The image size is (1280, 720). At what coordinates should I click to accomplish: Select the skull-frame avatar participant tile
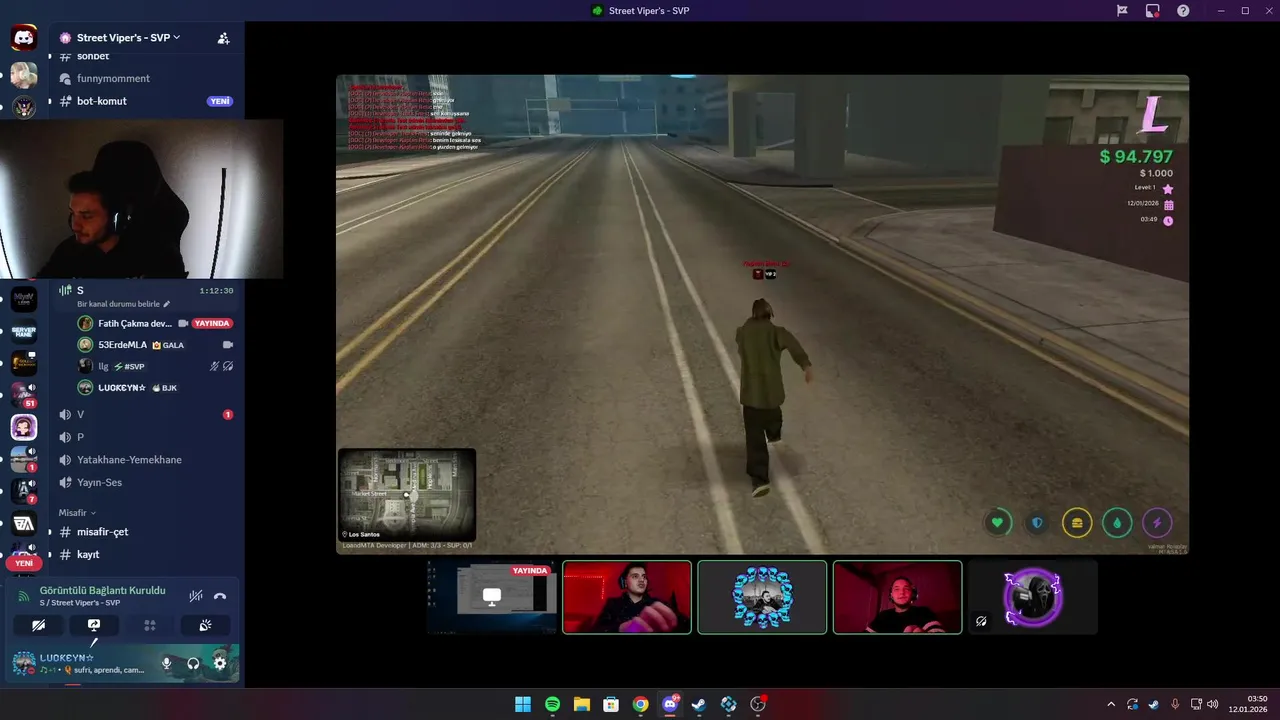tap(762, 597)
